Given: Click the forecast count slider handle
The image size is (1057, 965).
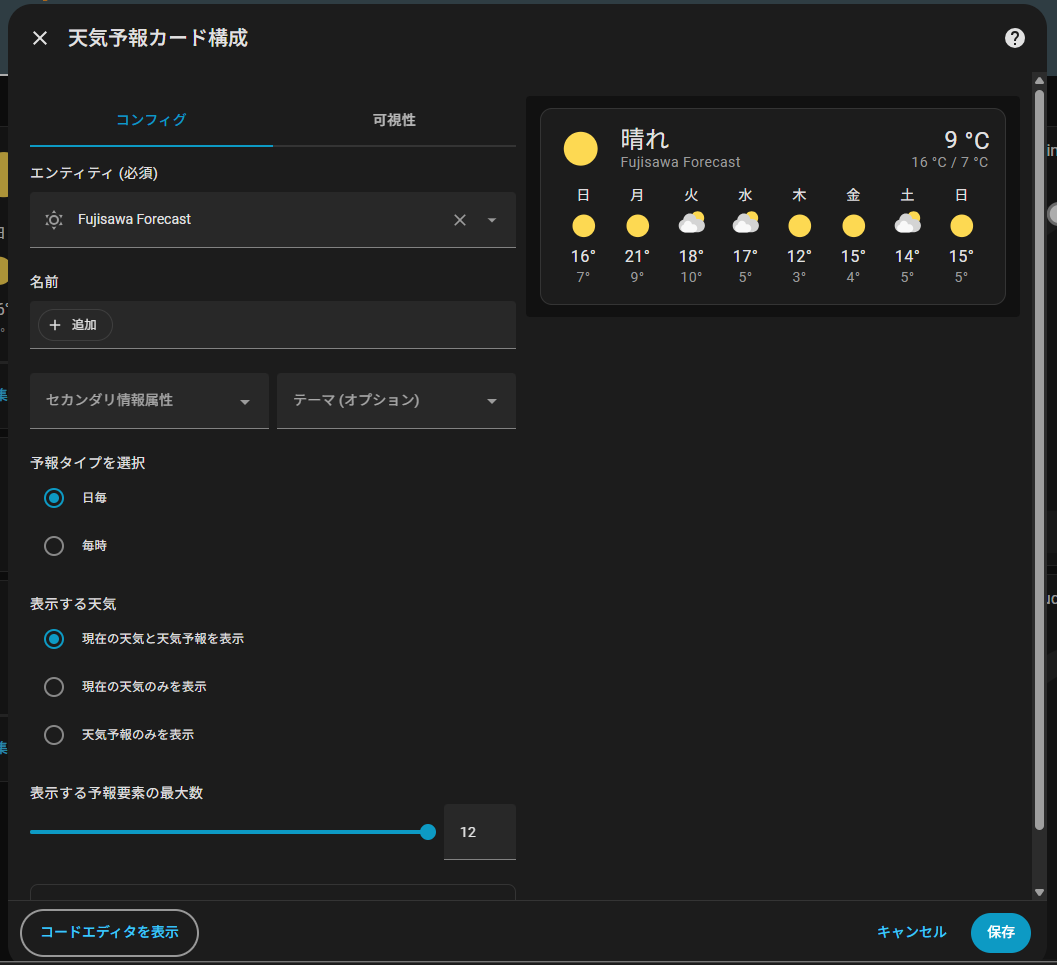Looking at the screenshot, I should (427, 832).
